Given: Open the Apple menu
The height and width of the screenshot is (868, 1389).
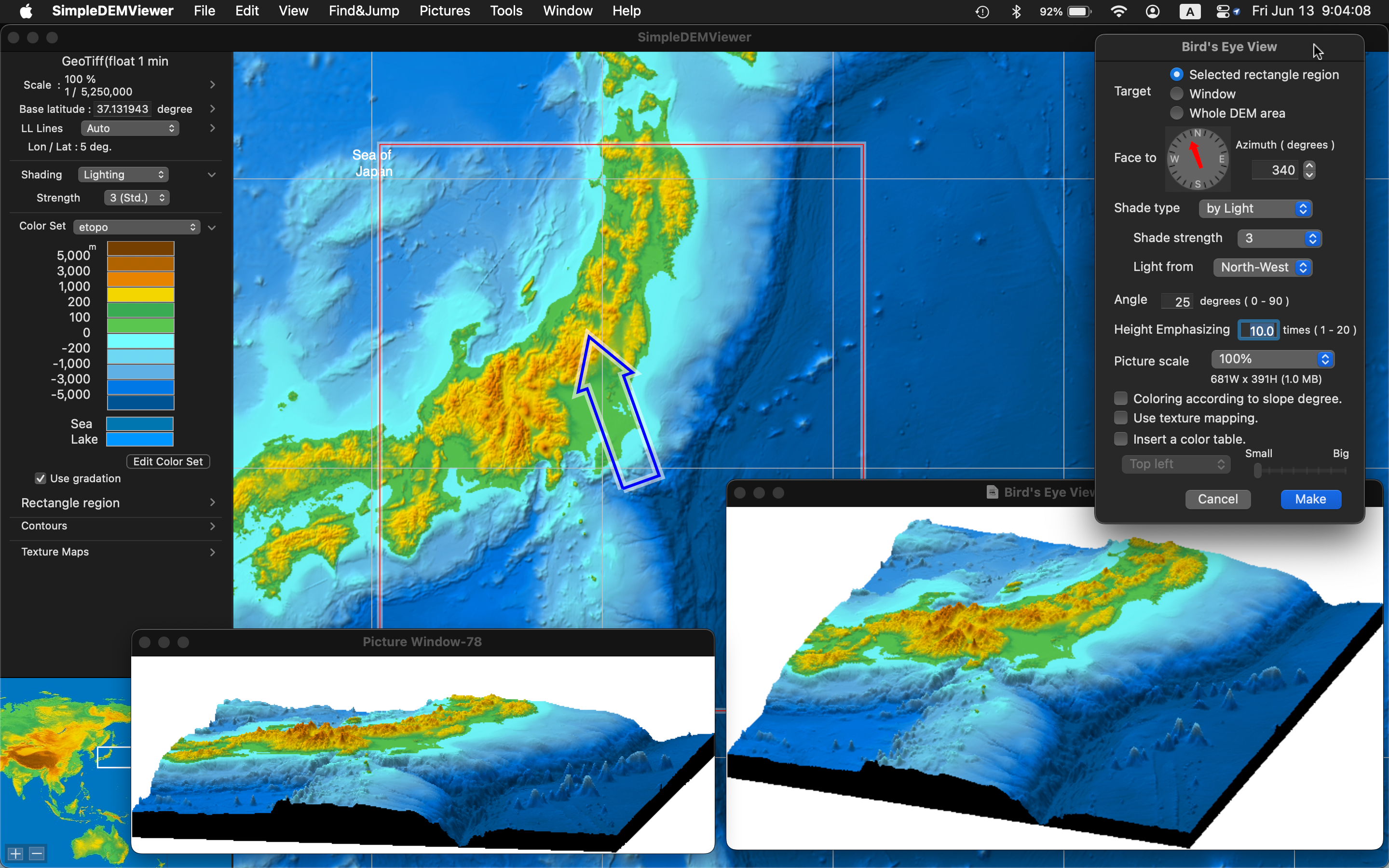Looking at the screenshot, I should tap(26, 11).
